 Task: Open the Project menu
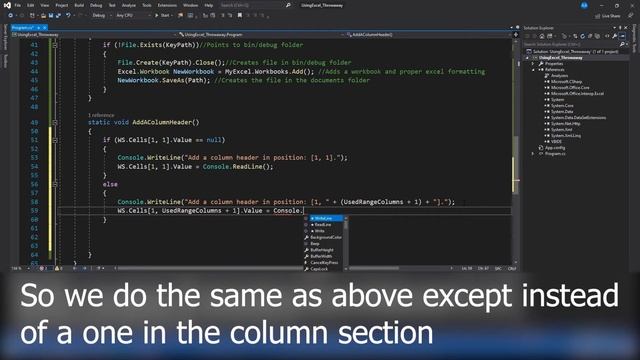[x=62, y=5]
